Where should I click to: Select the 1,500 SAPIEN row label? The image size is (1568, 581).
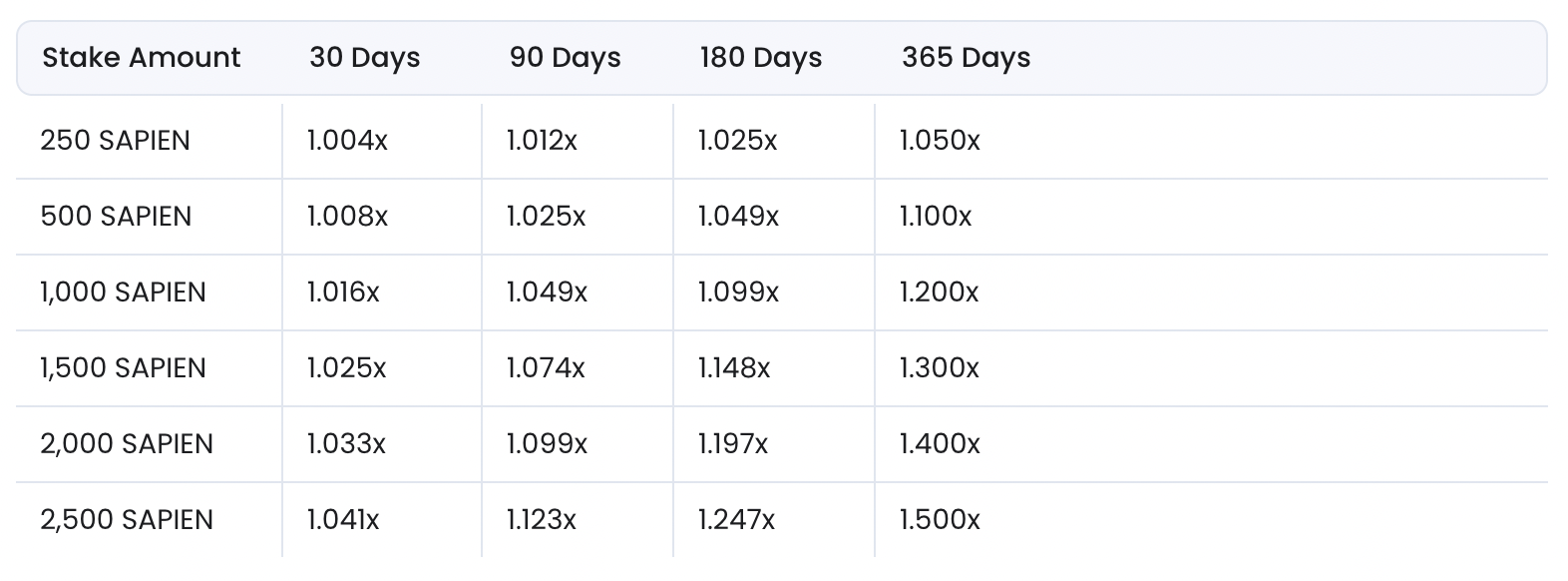(x=123, y=368)
